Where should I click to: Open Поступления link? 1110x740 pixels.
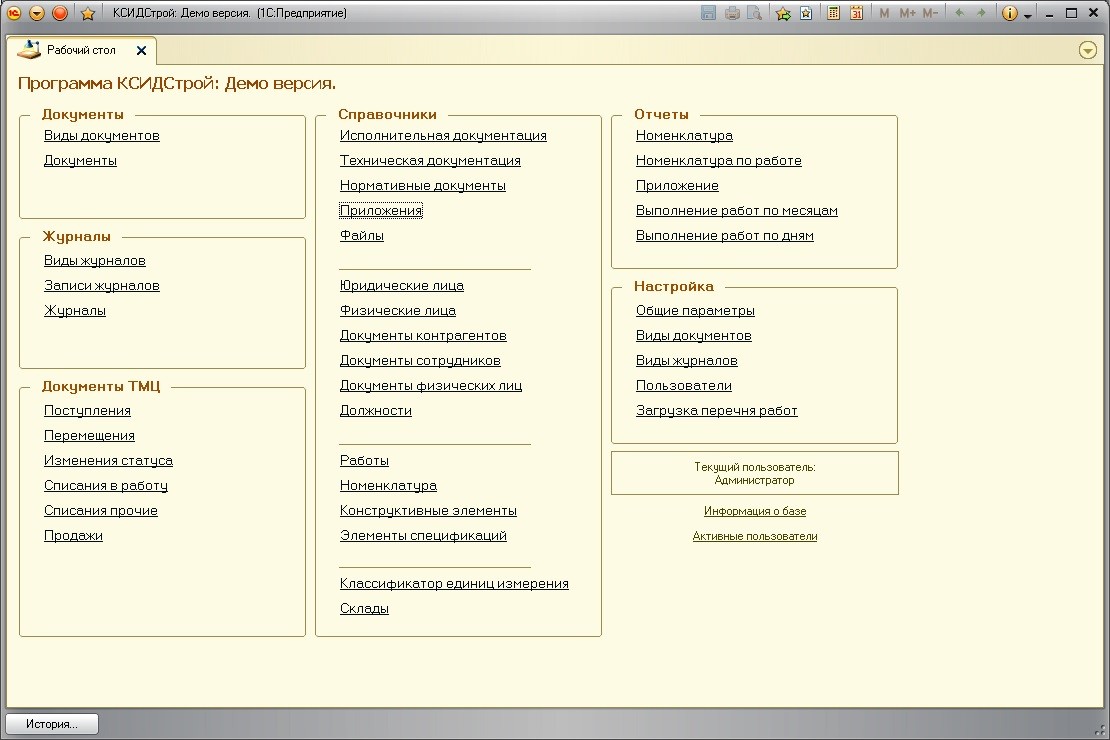pyautogui.click(x=87, y=411)
